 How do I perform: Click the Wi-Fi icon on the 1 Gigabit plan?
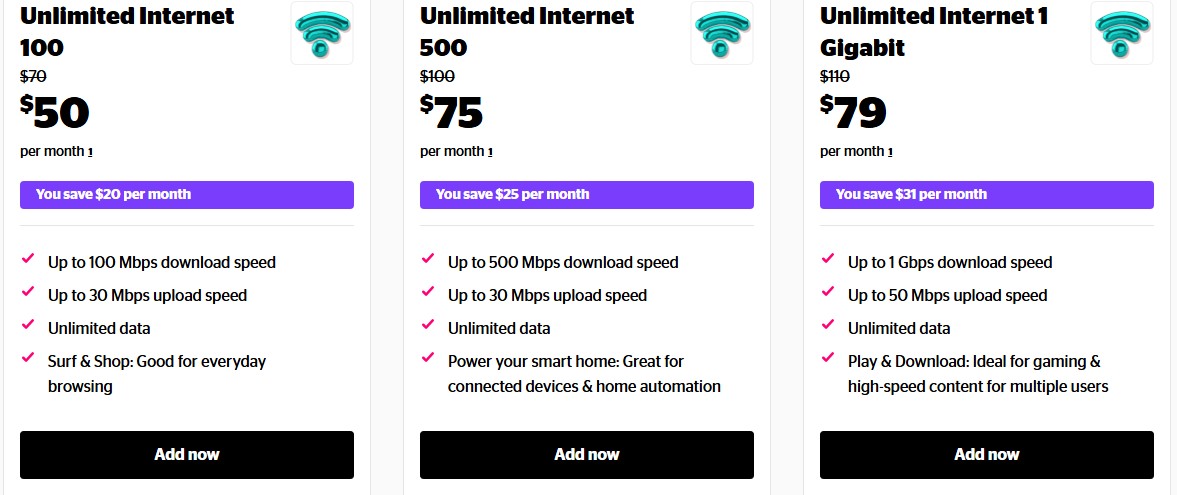pyautogui.click(x=1121, y=33)
